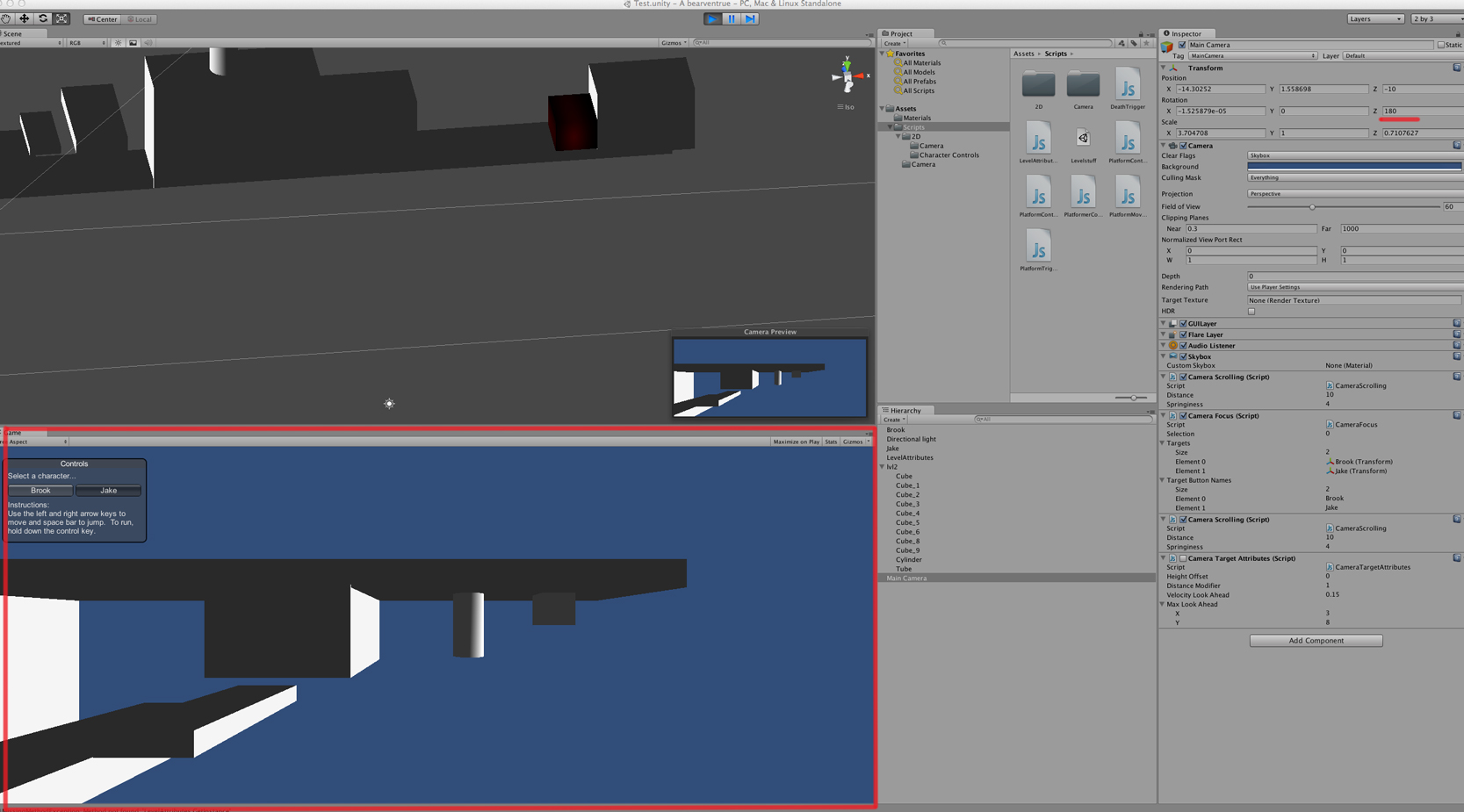Enable Camera Target Attributes script checkbox
Viewport: 1464px width, 812px height.
1183,558
